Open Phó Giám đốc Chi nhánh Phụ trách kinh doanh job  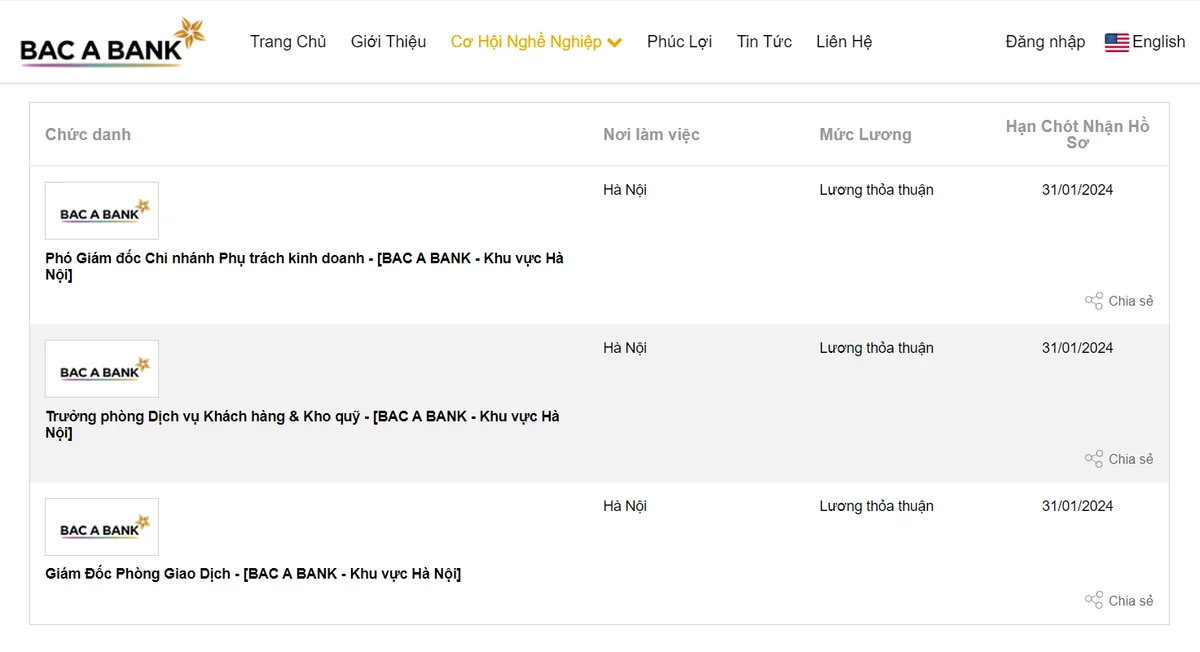click(x=305, y=266)
